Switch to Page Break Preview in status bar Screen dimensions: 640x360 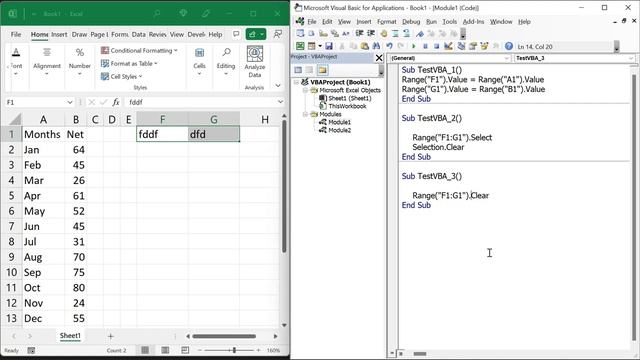point(185,350)
